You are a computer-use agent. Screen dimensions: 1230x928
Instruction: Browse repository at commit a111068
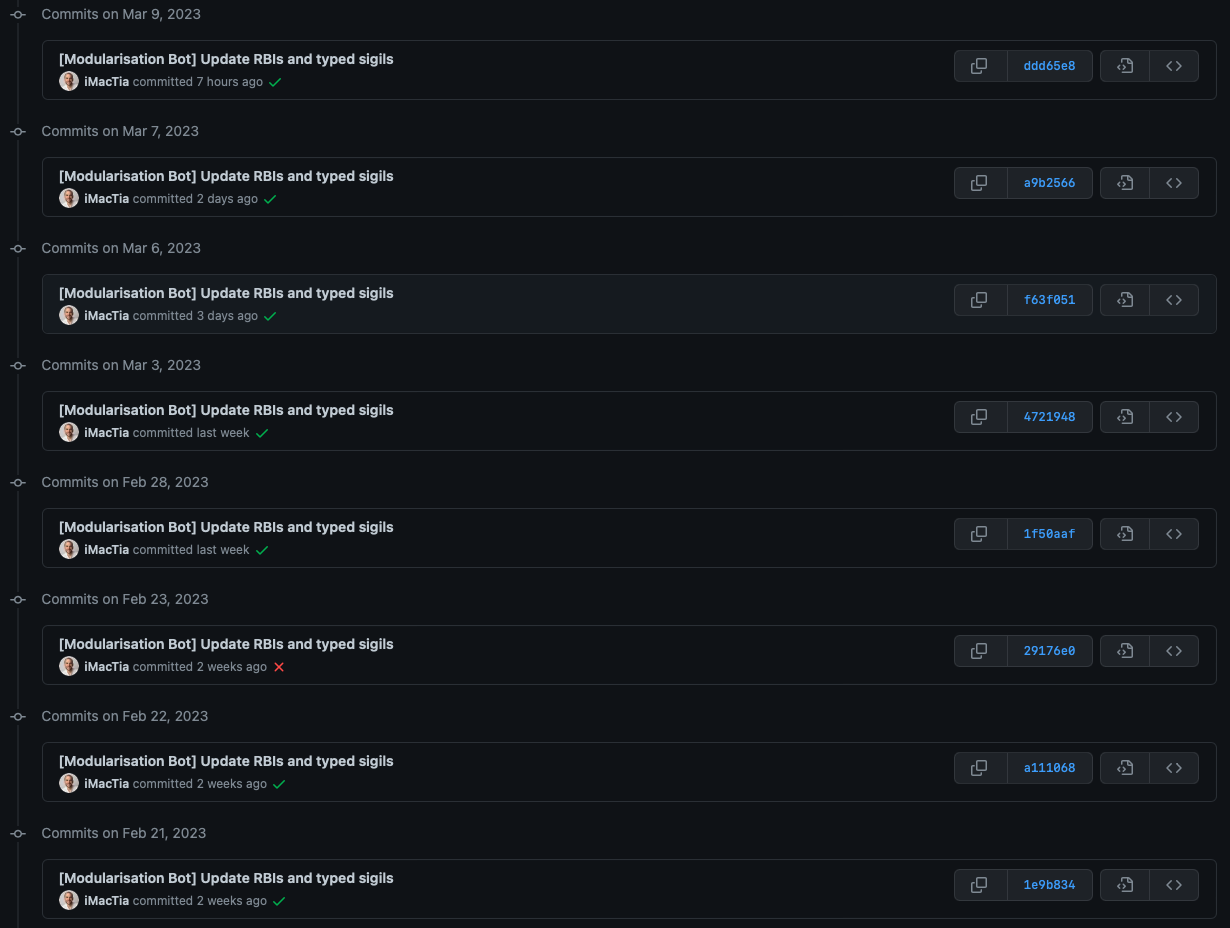[x=1174, y=767]
